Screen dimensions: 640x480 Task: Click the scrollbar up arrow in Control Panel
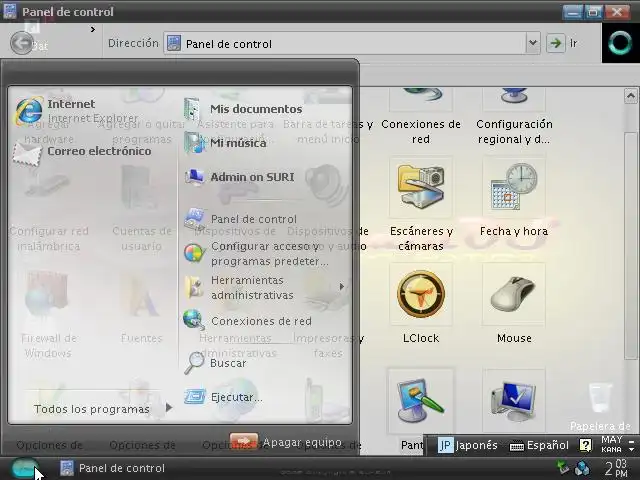tap(631, 96)
